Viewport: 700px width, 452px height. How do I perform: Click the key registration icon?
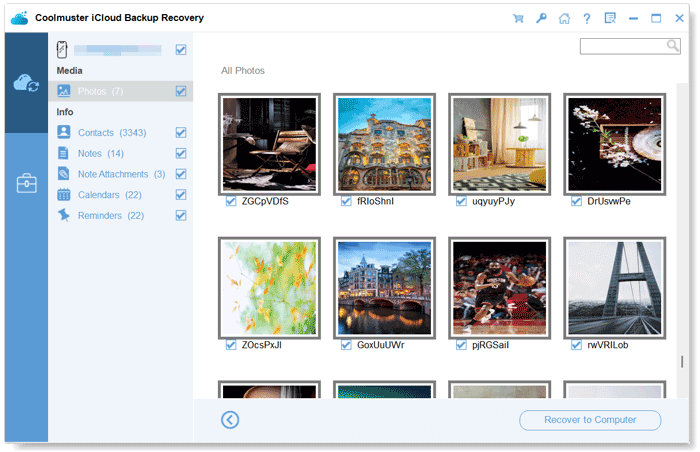[541, 18]
